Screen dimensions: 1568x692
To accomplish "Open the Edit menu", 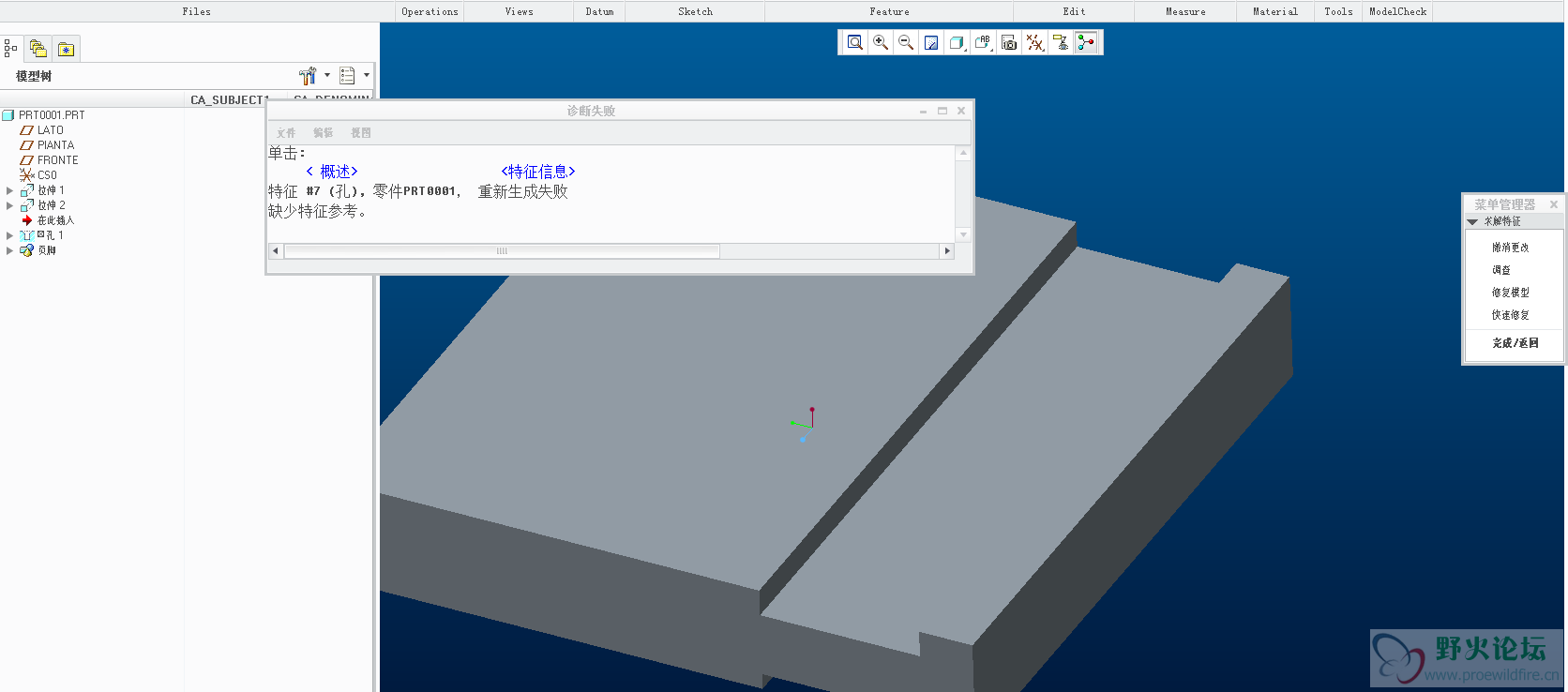I will click(1075, 11).
